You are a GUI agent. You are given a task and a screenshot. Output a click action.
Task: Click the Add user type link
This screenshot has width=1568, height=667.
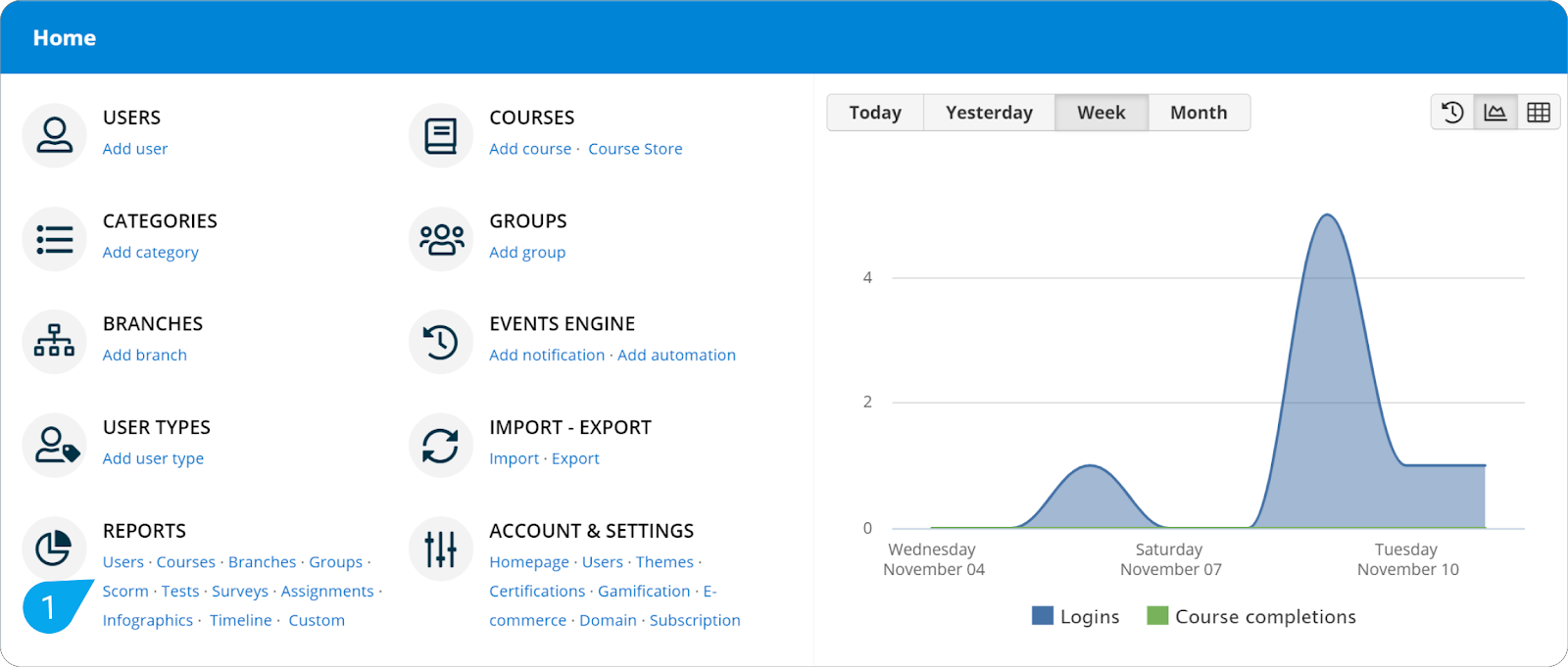pos(154,458)
